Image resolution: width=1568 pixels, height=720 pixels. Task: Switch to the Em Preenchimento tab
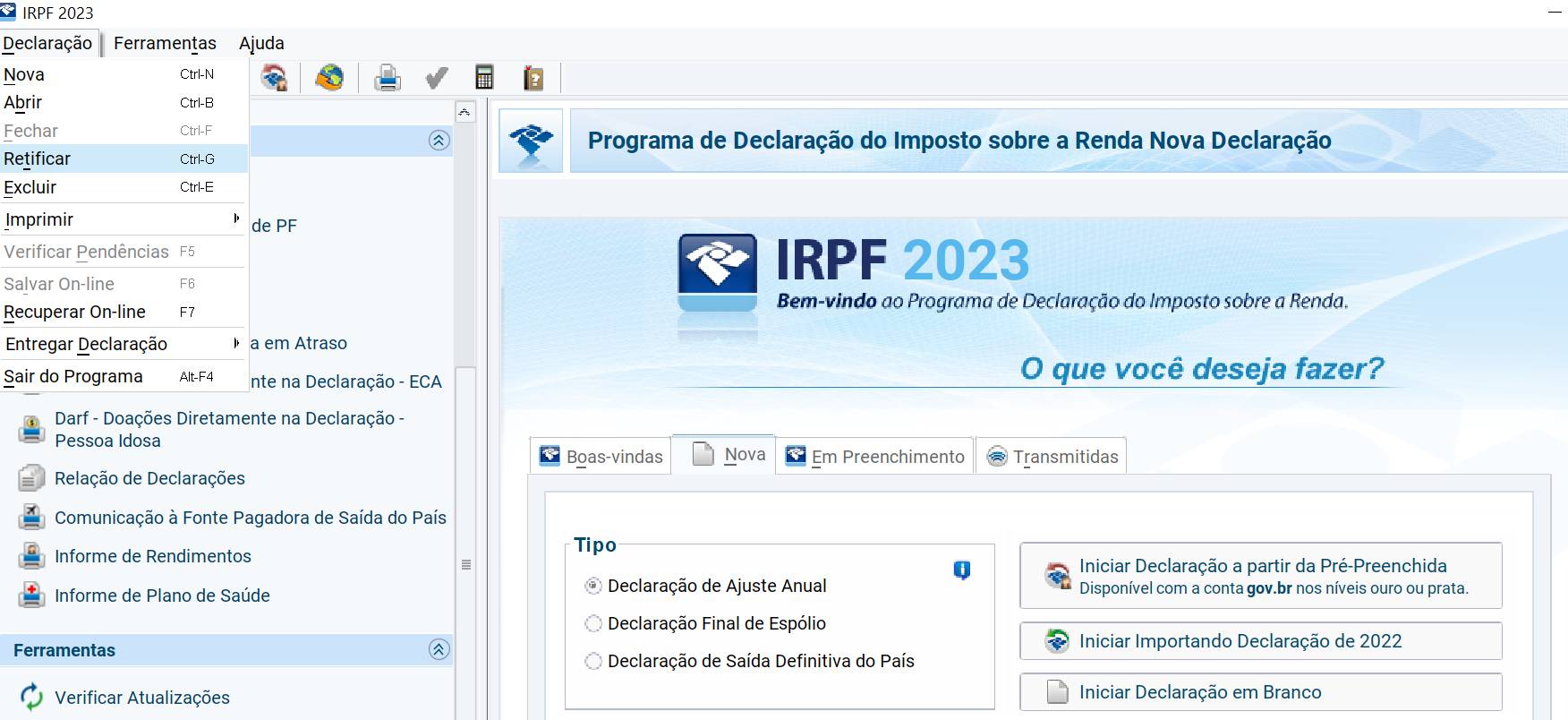point(875,457)
